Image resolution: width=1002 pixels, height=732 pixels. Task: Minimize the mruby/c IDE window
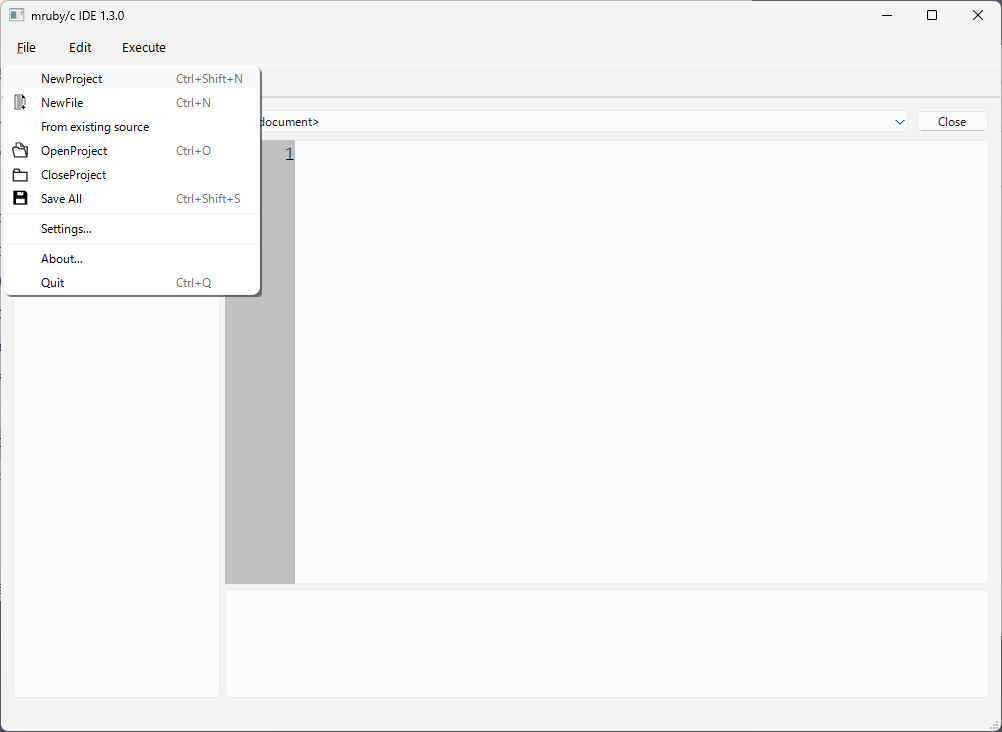pos(887,15)
